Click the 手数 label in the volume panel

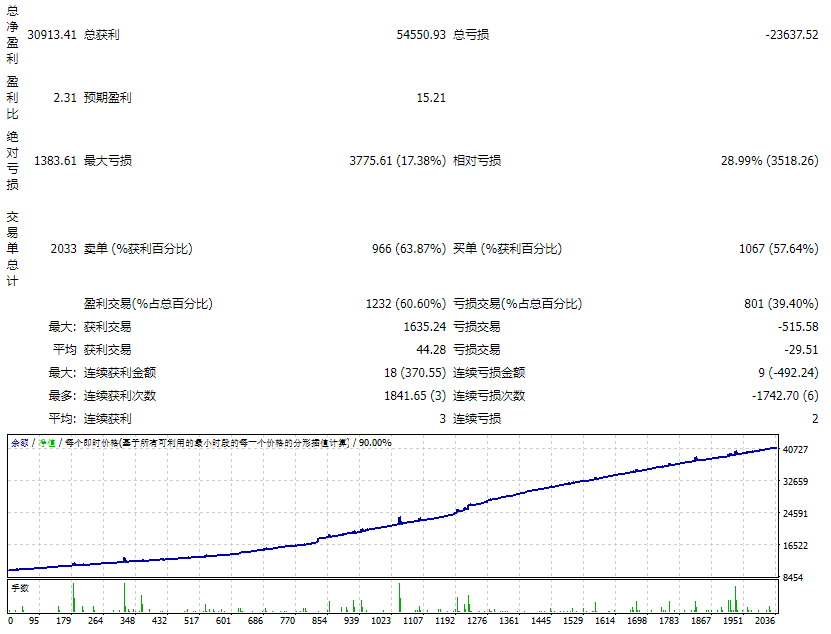20,588
